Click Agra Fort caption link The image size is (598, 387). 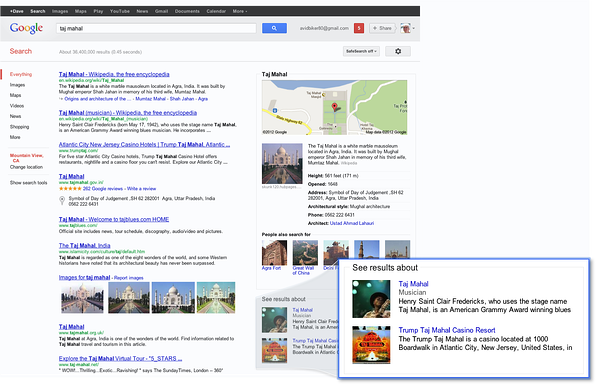271,268
